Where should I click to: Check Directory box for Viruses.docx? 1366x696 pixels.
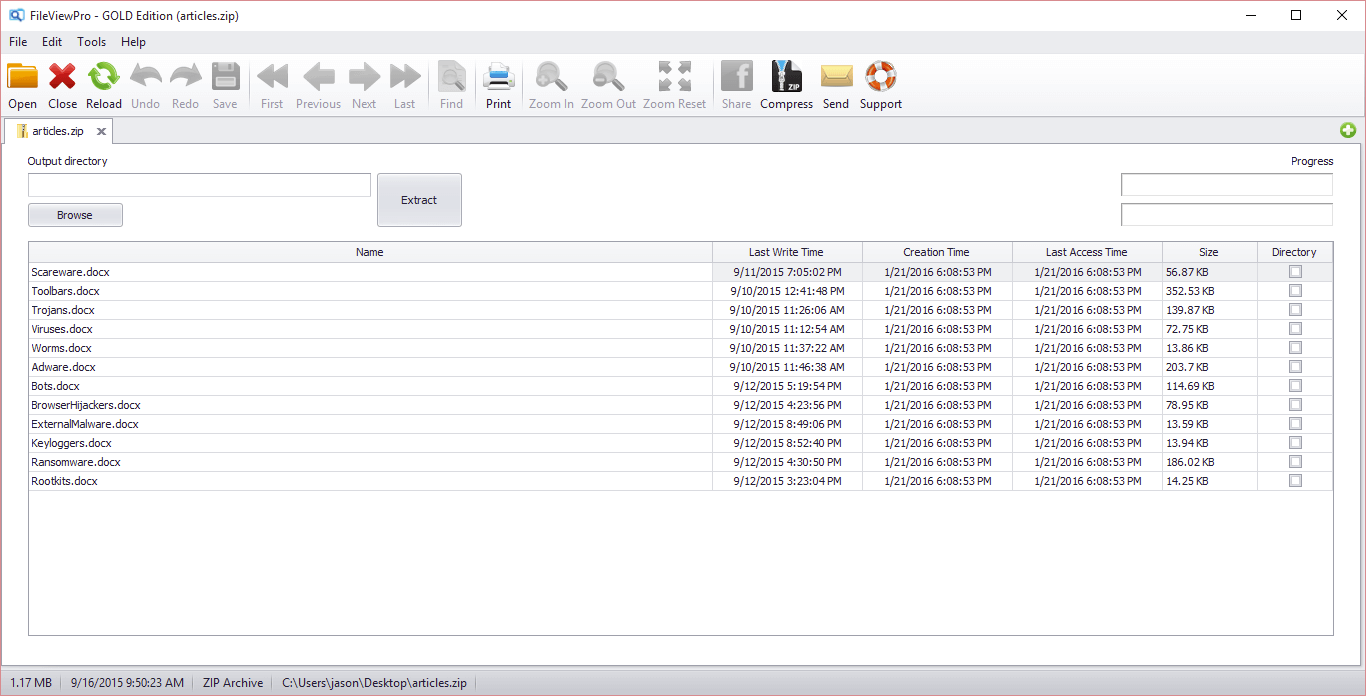(x=1296, y=329)
